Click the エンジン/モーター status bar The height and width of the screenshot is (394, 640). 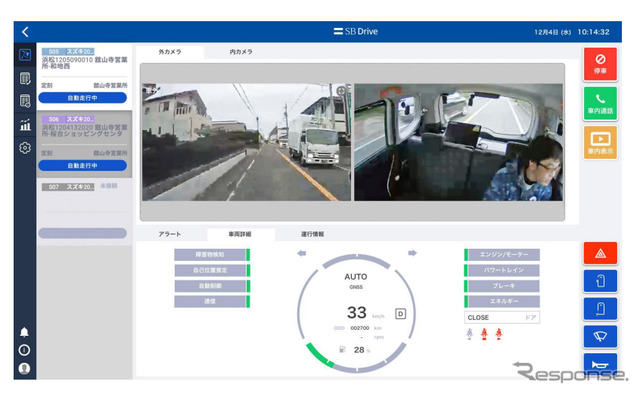[x=502, y=254]
